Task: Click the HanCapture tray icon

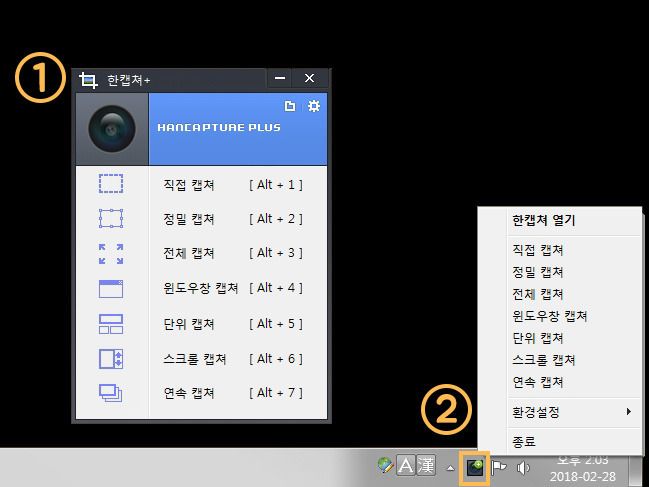Action: pyautogui.click(x=475, y=468)
